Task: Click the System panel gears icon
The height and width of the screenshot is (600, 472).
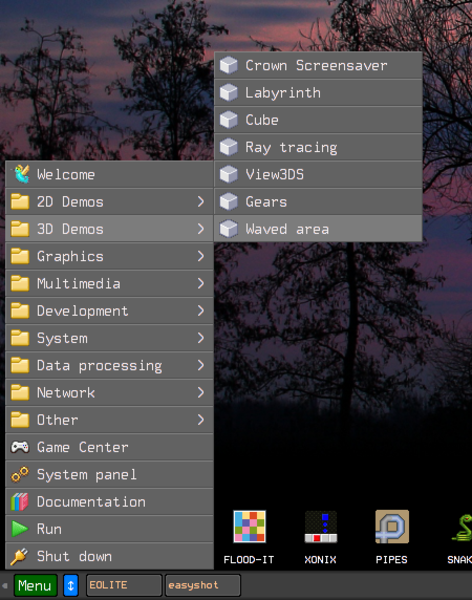Action: pos(20,474)
